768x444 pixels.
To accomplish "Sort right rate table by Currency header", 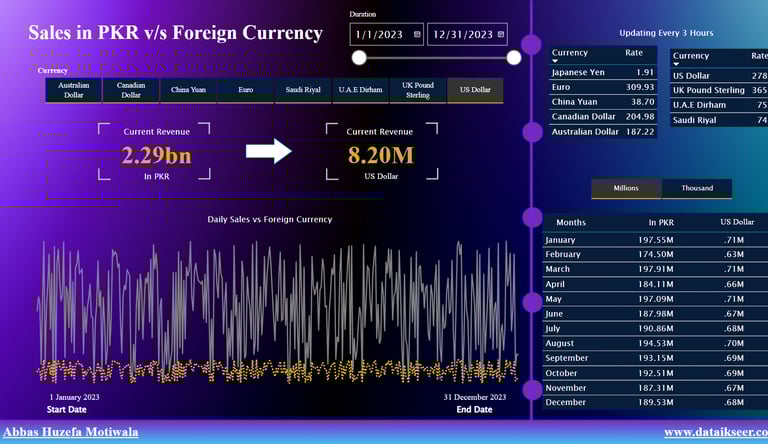I will [691, 56].
